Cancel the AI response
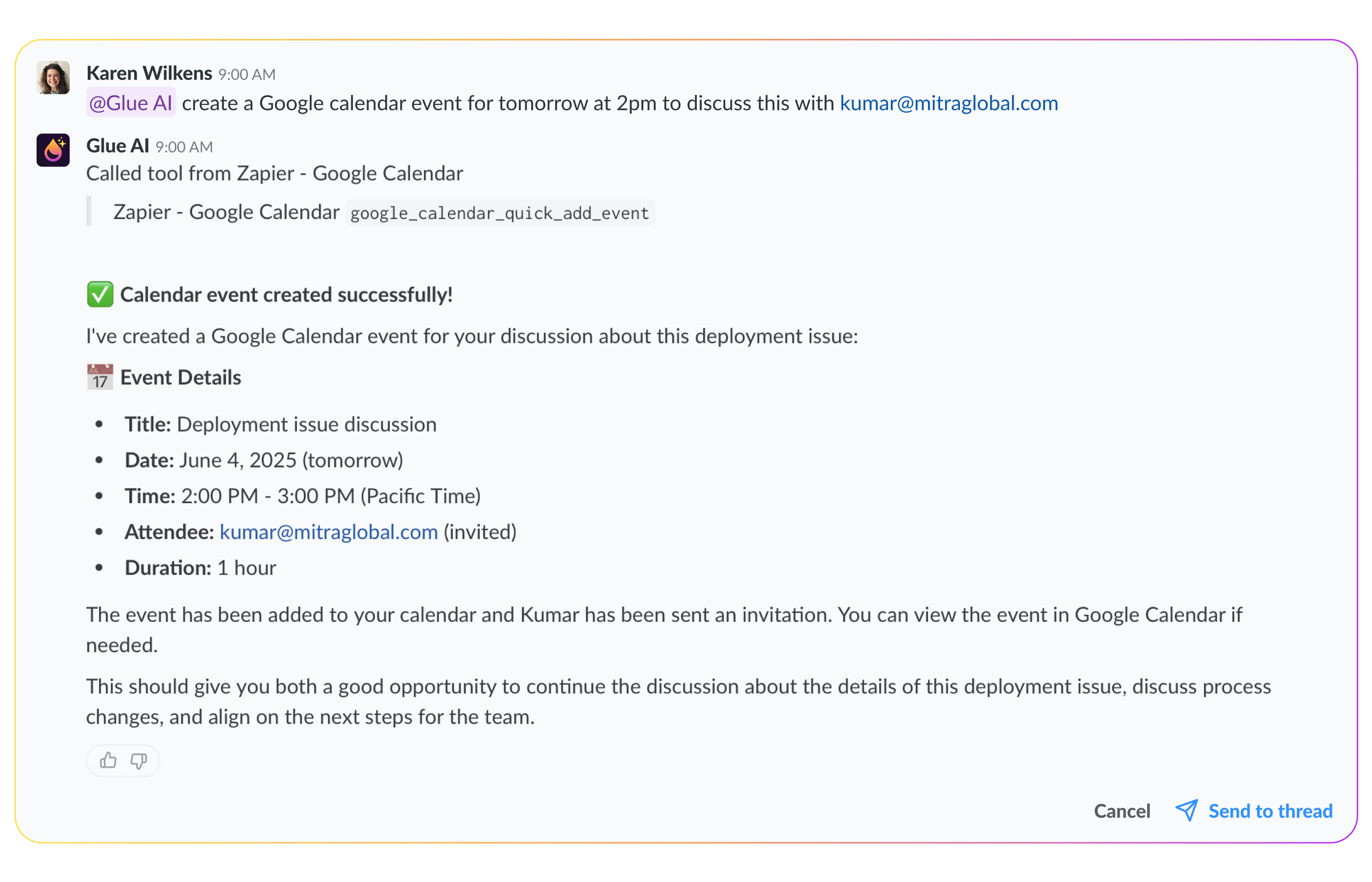Viewport: 1372px width, 882px height. pyautogui.click(x=1122, y=811)
